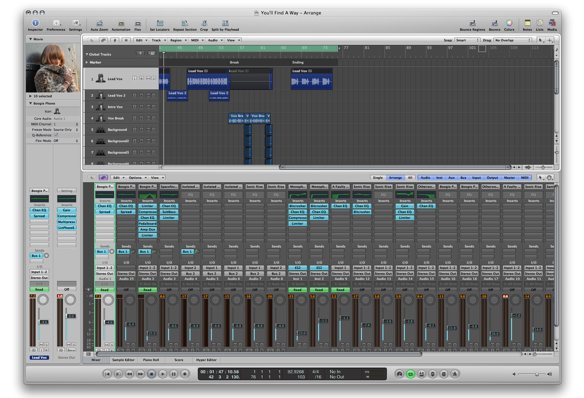Toggle the button left of Cycle in the transport
This screenshot has height=398, width=584.
coord(399,374)
